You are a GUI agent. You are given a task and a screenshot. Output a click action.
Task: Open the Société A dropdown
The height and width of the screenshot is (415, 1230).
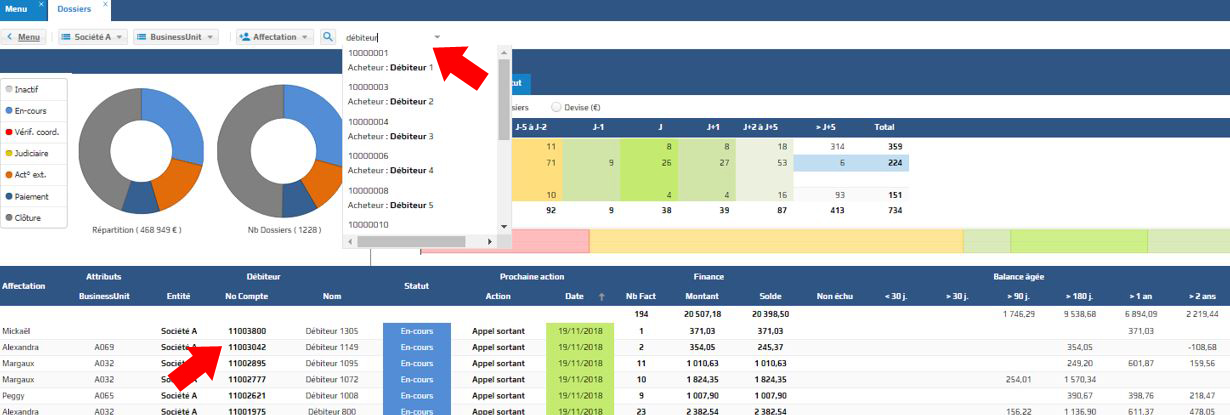point(93,37)
